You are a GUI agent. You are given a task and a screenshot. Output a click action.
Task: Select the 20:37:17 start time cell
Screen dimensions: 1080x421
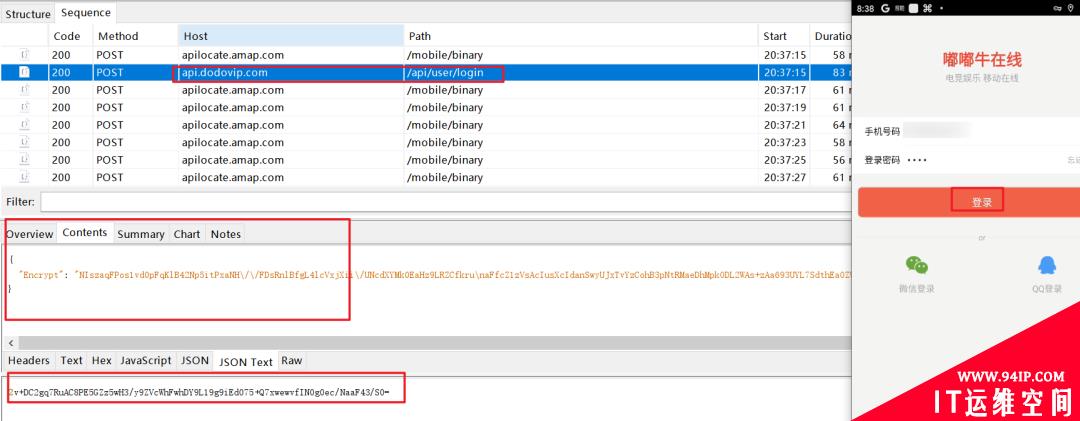(x=785, y=90)
